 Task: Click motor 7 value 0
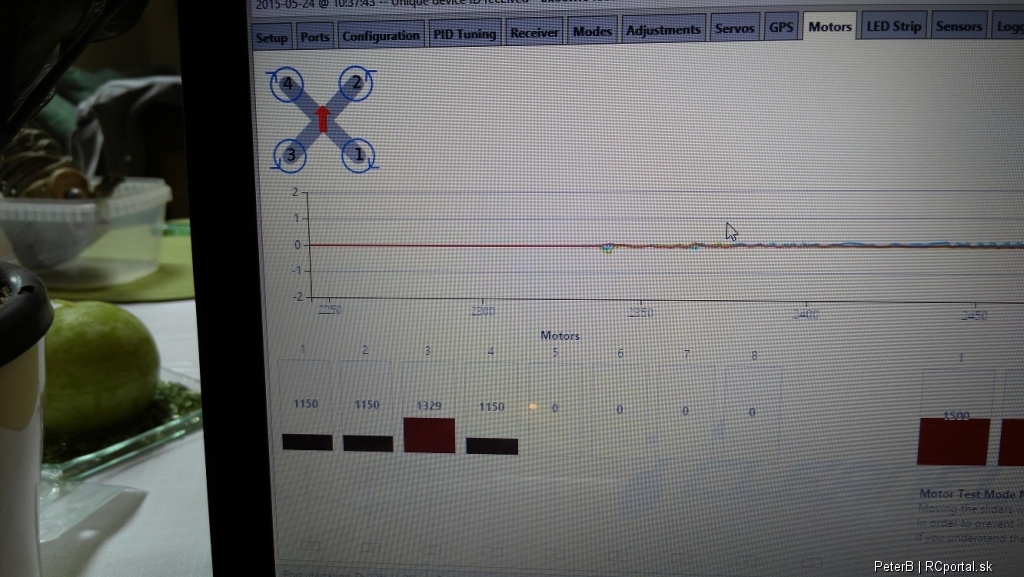(685, 411)
